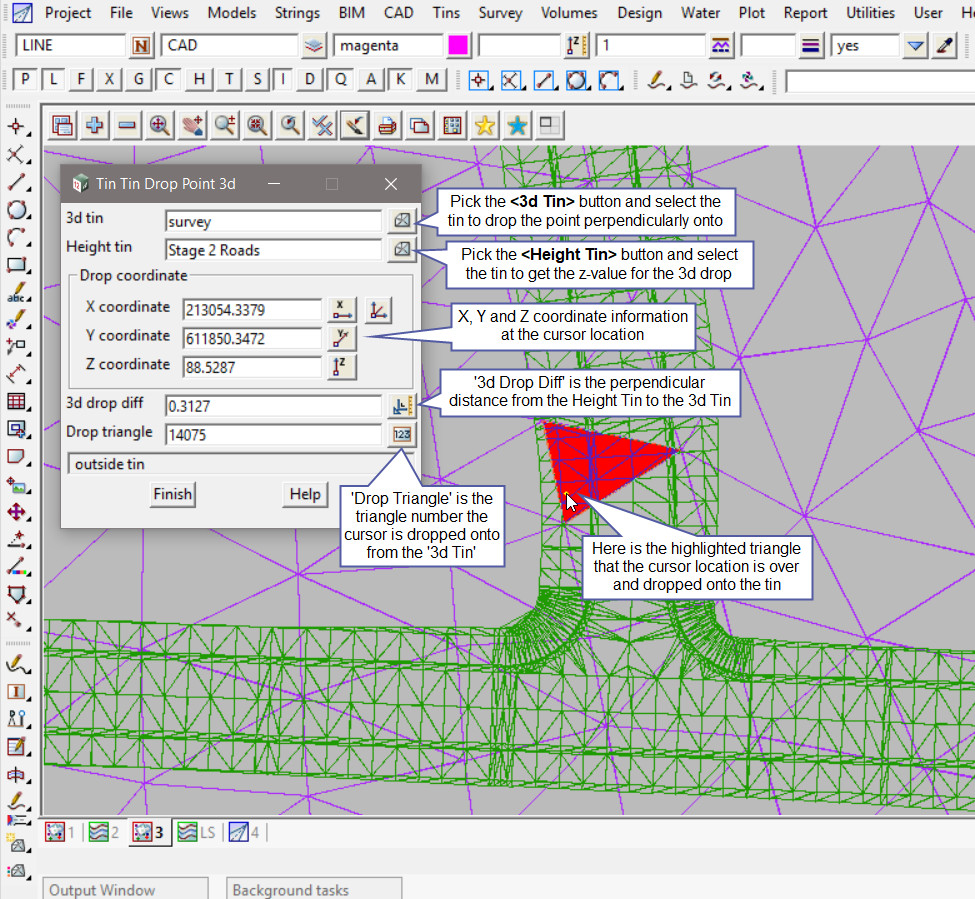The height and width of the screenshot is (899, 975).
Task: Toggle the M snap button
Action: (431, 80)
